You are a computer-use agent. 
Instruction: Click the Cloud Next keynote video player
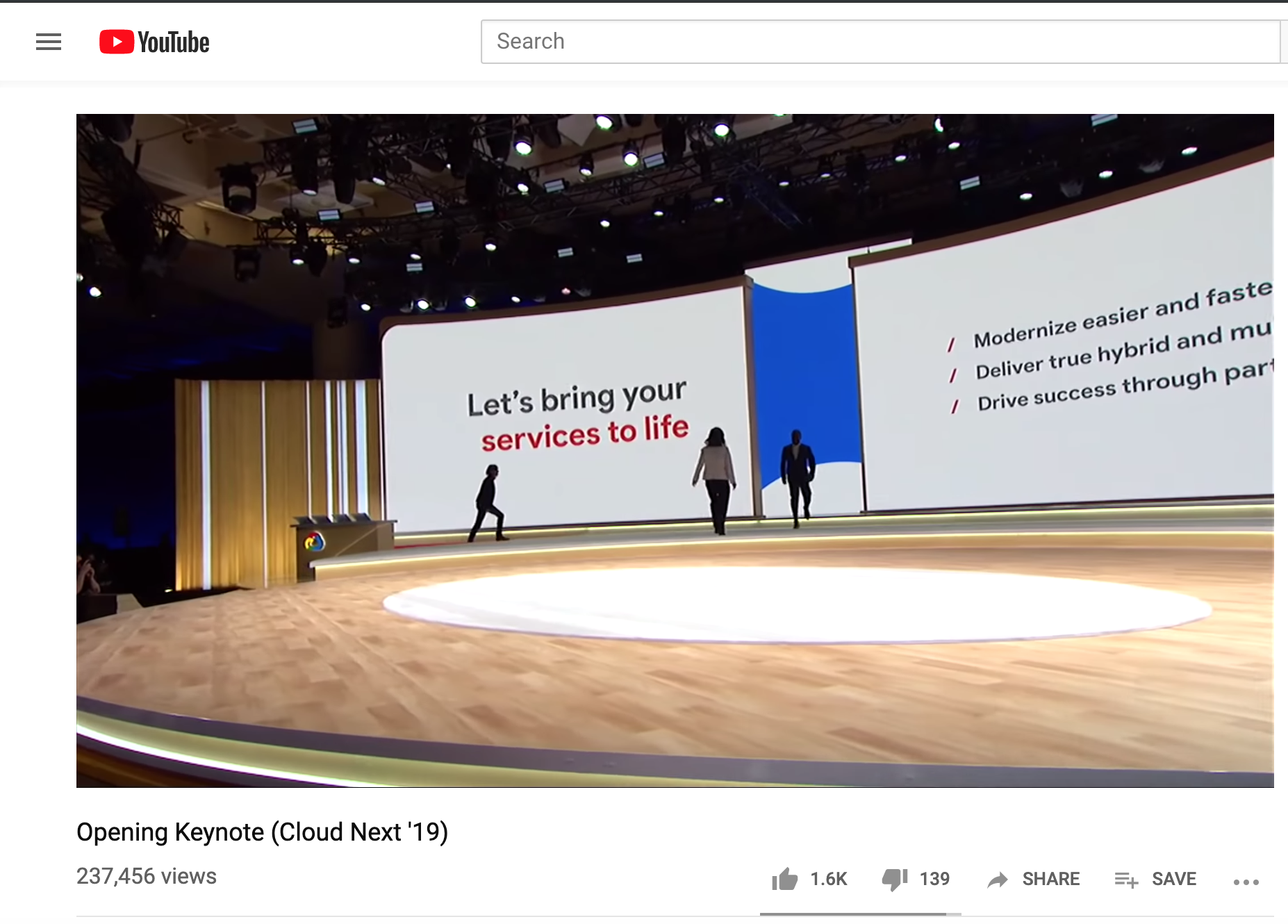click(x=675, y=450)
